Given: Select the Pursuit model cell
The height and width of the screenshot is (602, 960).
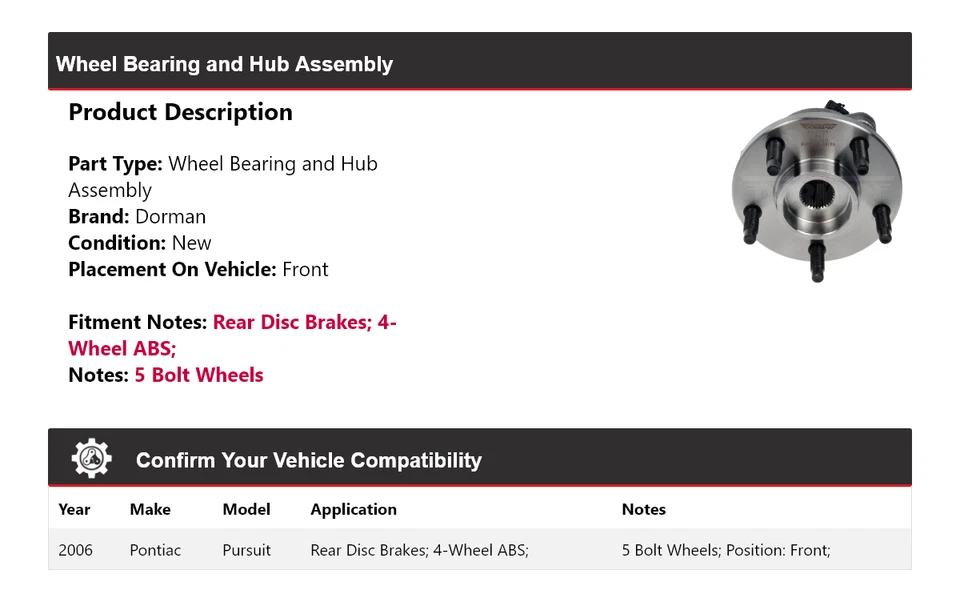Looking at the screenshot, I should click(x=246, y=550).
